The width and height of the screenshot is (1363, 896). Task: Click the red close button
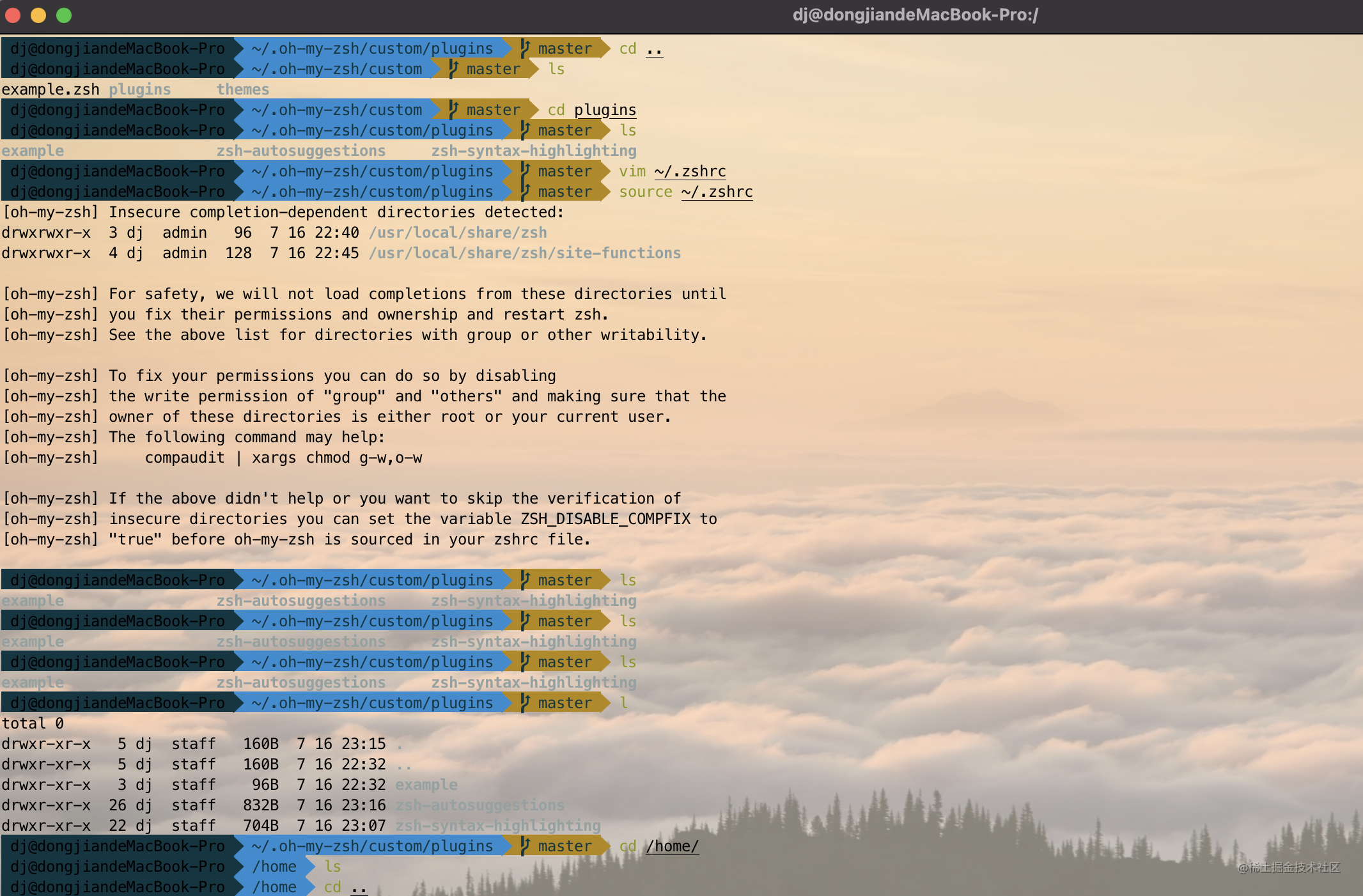(13, 15)
